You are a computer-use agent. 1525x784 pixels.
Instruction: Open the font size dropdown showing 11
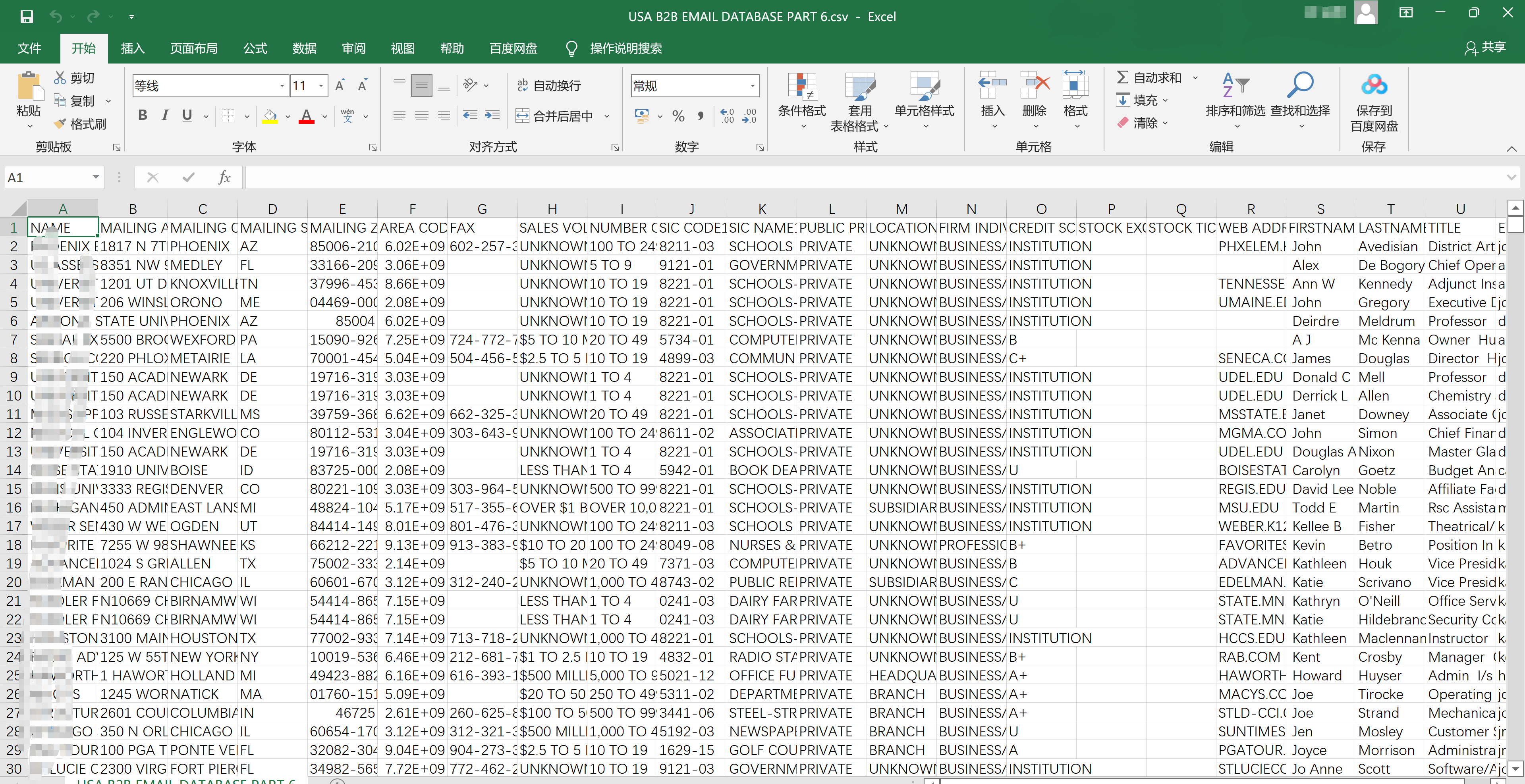pos(321,86)
